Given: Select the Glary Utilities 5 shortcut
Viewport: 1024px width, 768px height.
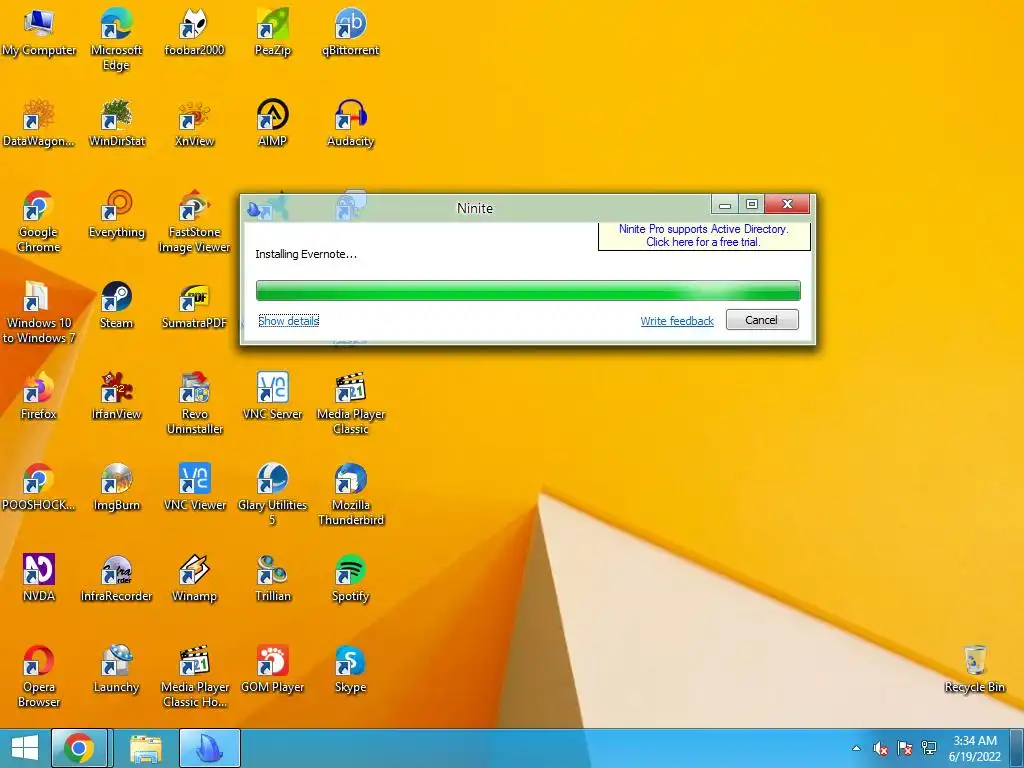Looking at the screenshot, I should (x=272, y=494).
